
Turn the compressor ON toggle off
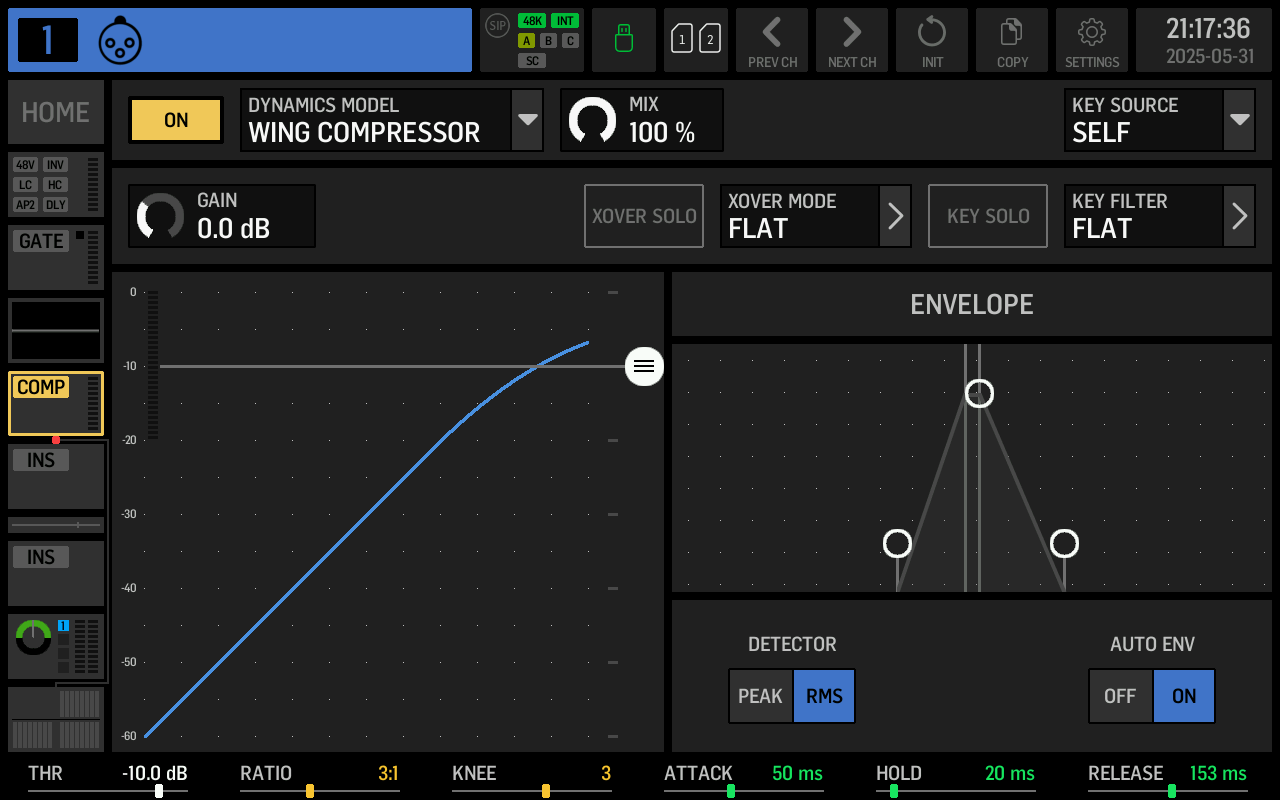pos(175,120)
